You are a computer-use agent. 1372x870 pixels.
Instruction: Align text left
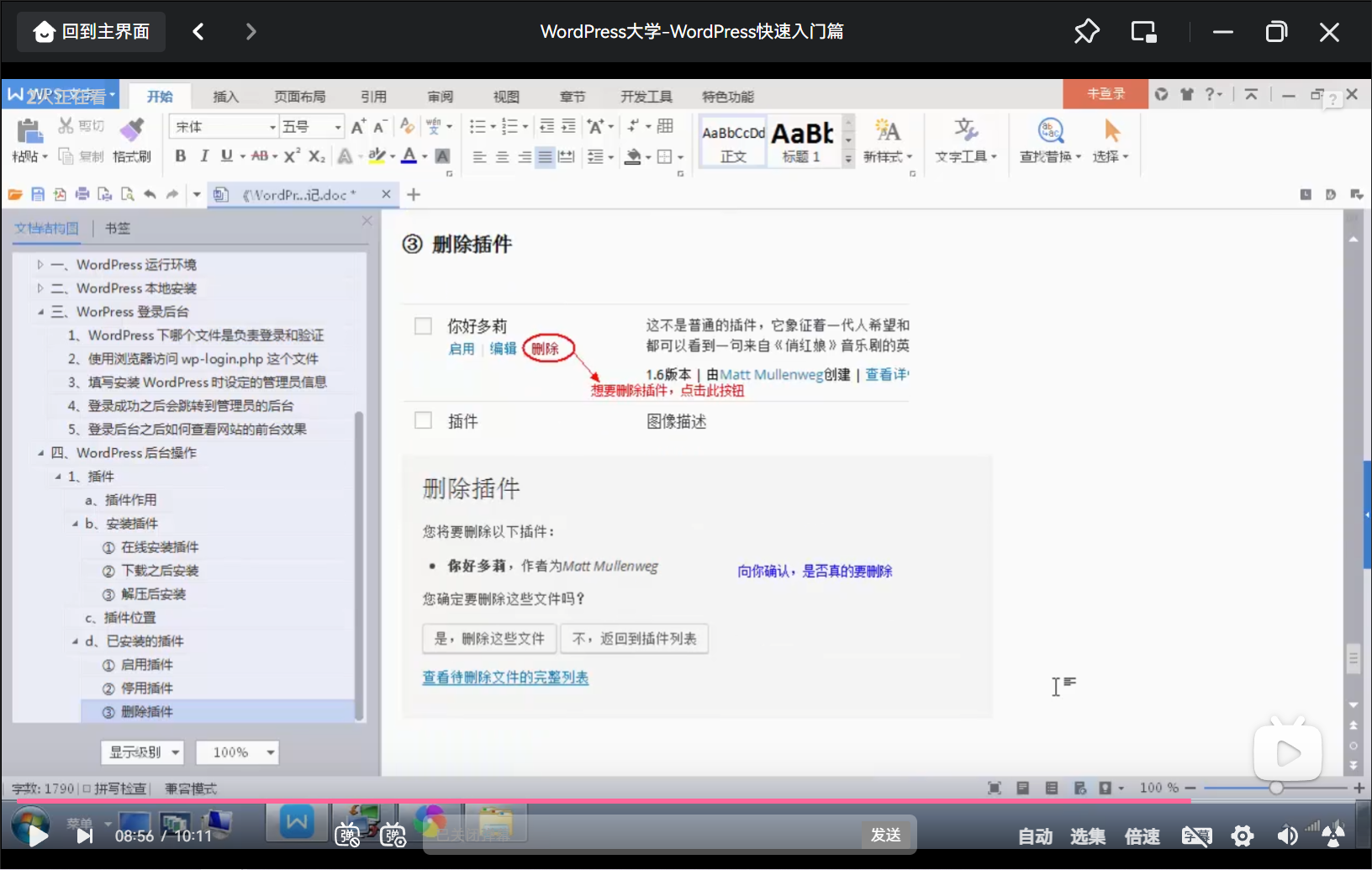pyautogui.click(x=479, y=157)
